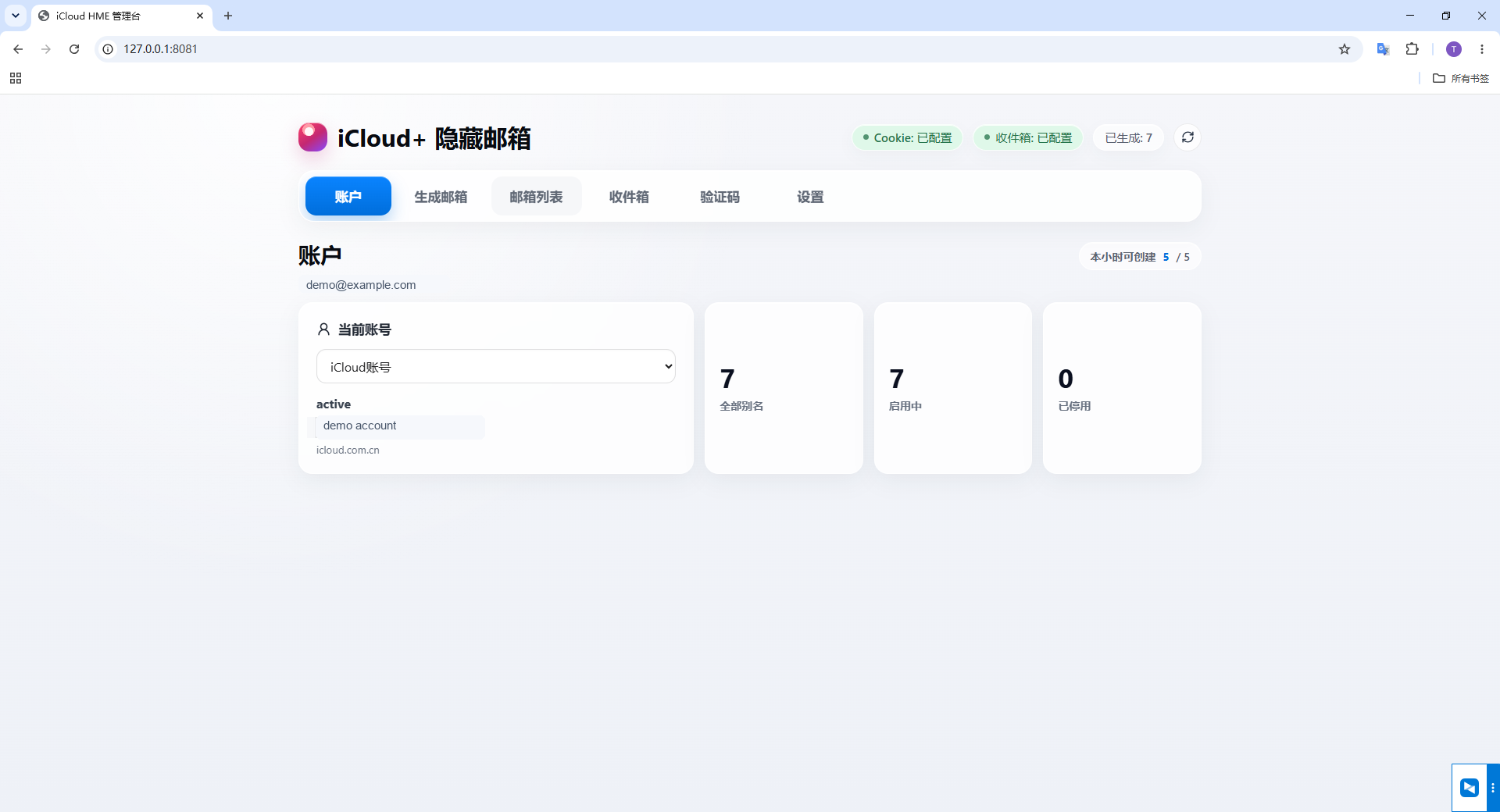
Task: Switch to the 收件箱 tab
Action: [x=629, y=196]
